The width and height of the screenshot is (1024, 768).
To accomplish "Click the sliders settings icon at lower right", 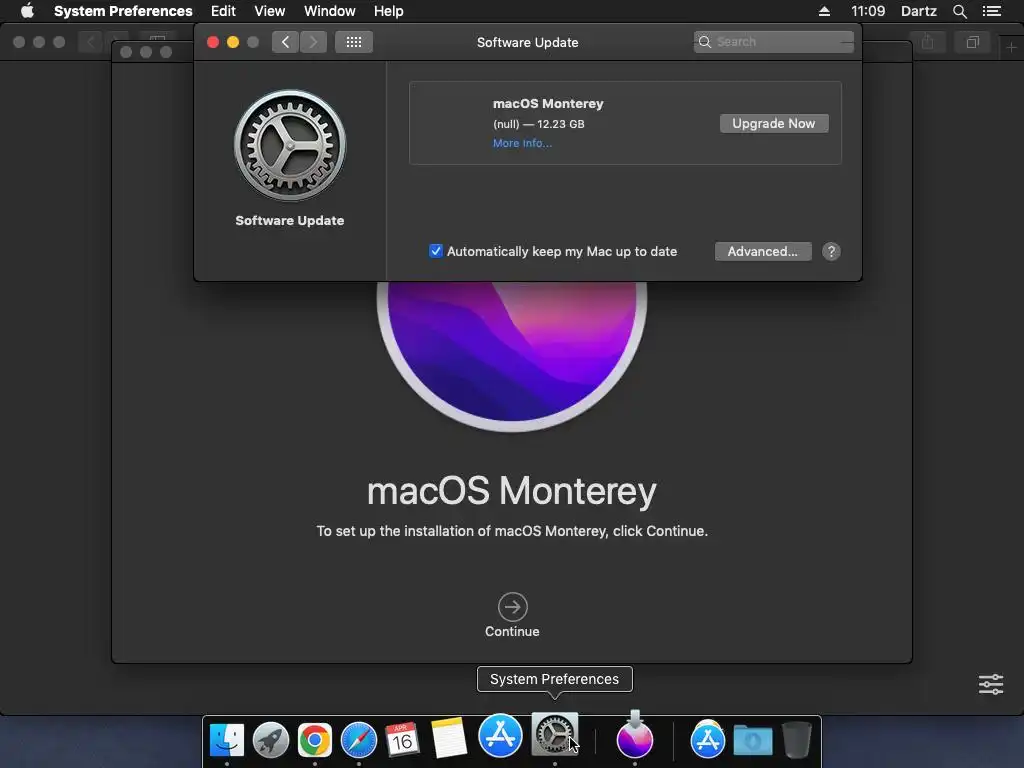I will pos(991,684).
